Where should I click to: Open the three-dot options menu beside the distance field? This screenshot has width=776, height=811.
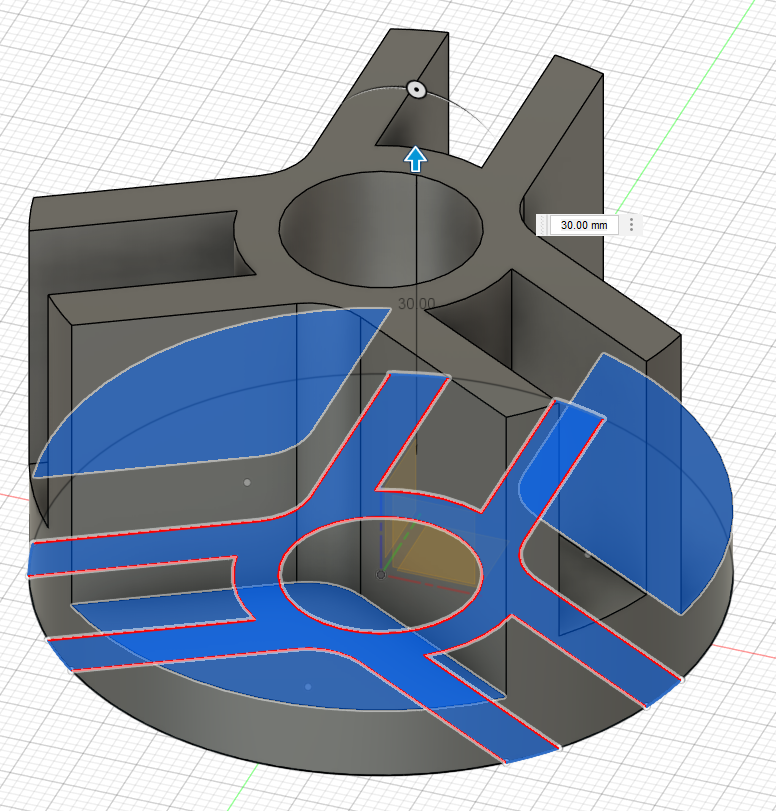pos(631,224)
